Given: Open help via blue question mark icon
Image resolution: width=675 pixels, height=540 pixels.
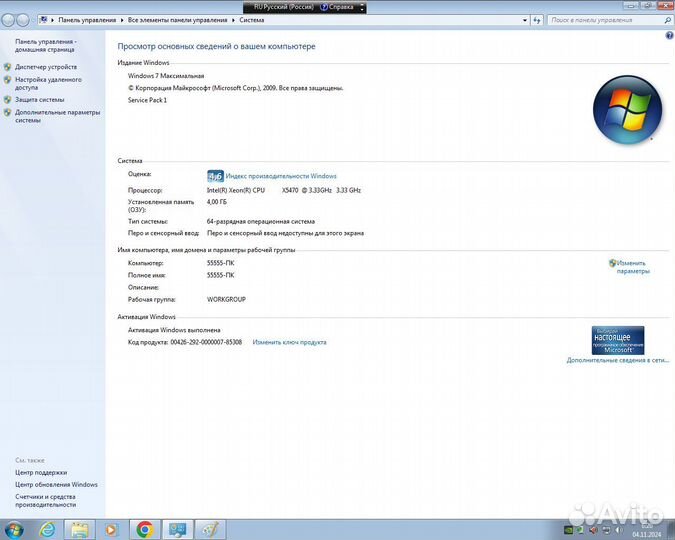Looking at the screenshot, I should coord(669,36).
